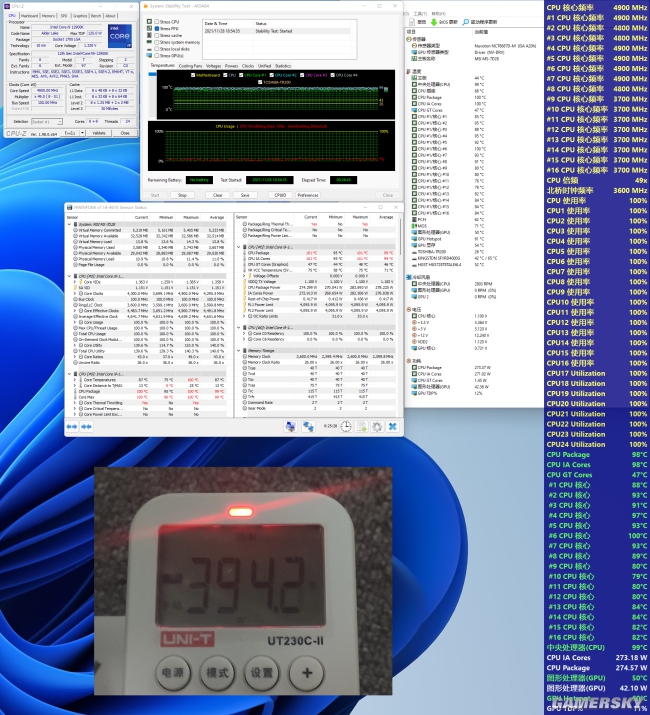Click the HWiNFO network connection icon

tap(308, 426)
